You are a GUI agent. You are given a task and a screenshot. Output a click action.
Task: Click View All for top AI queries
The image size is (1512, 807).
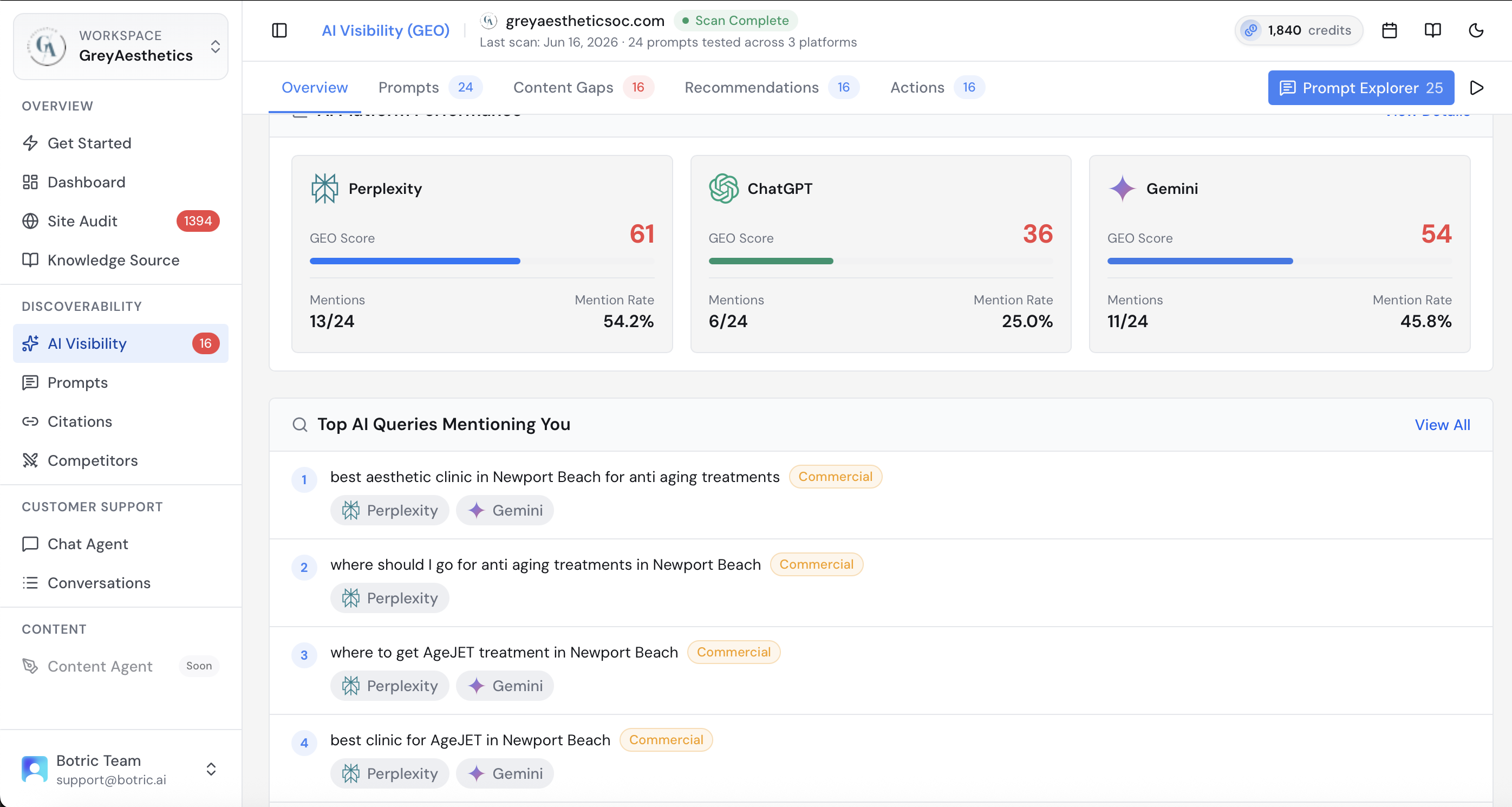(x=1442, y=424)
